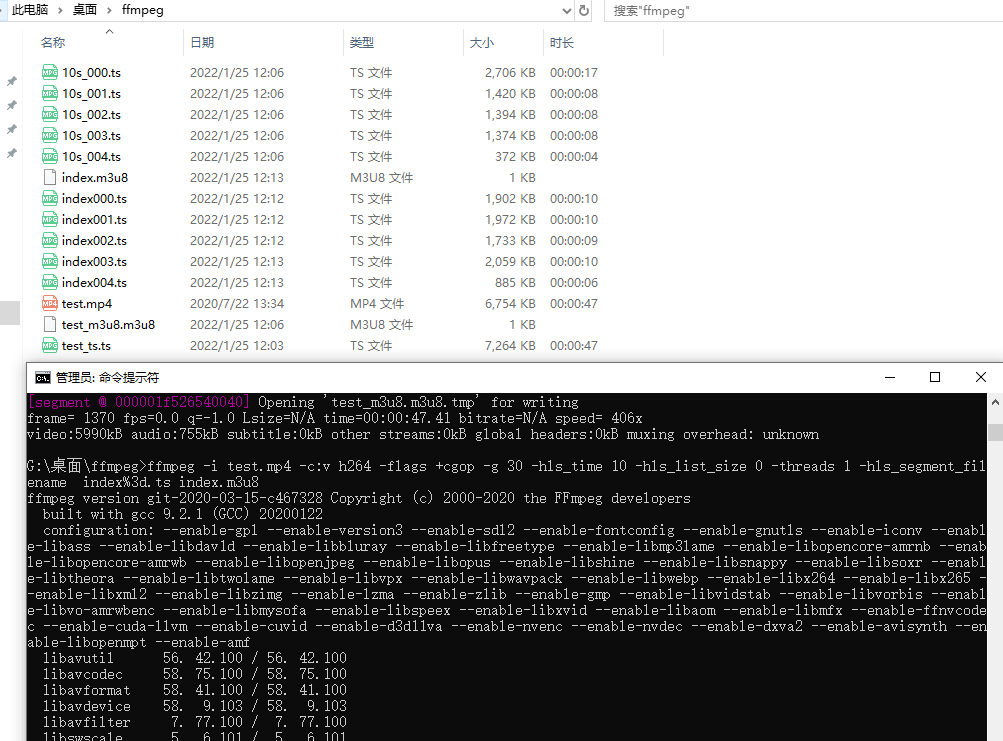Click the index004.ts file icon

50,282
